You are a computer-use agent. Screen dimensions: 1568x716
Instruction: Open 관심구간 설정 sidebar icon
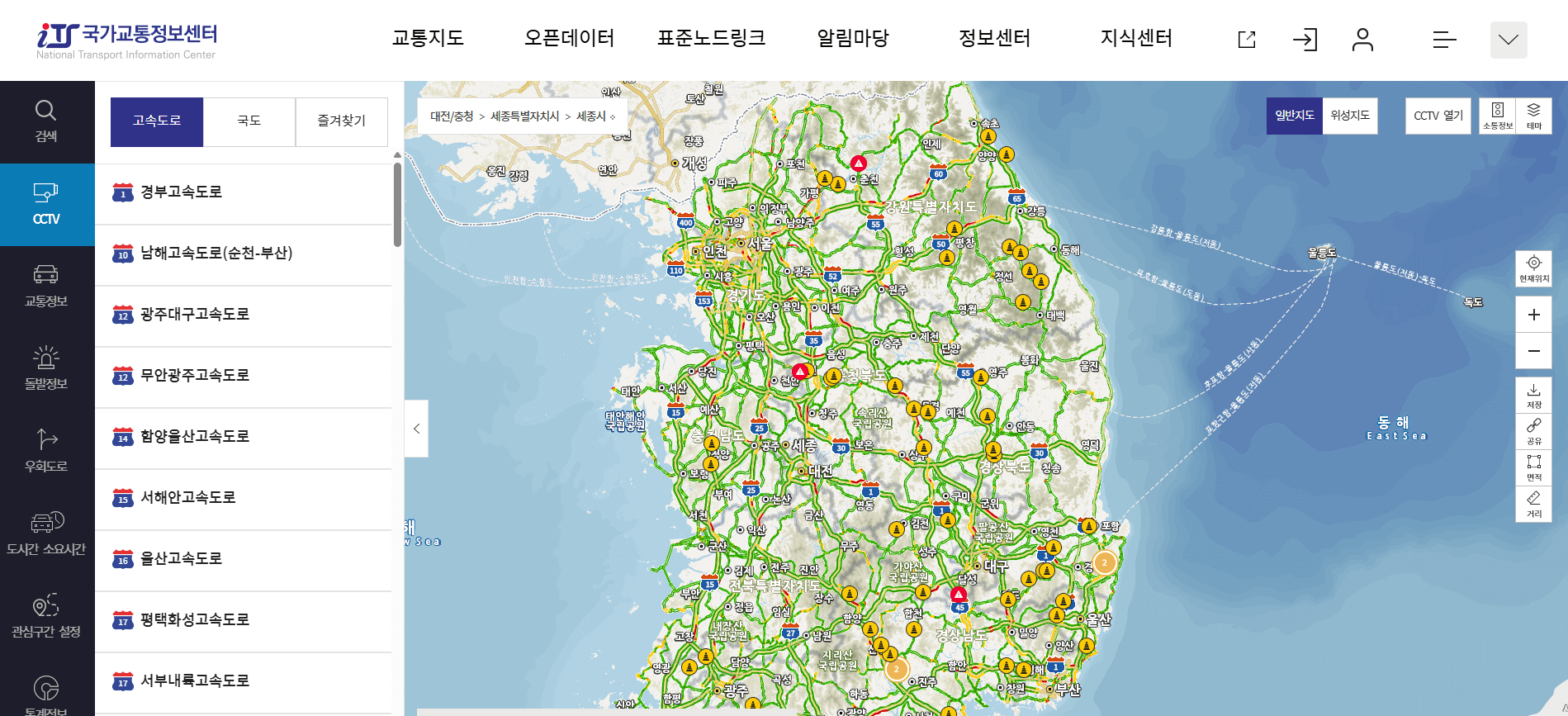[x=46, y=617]
